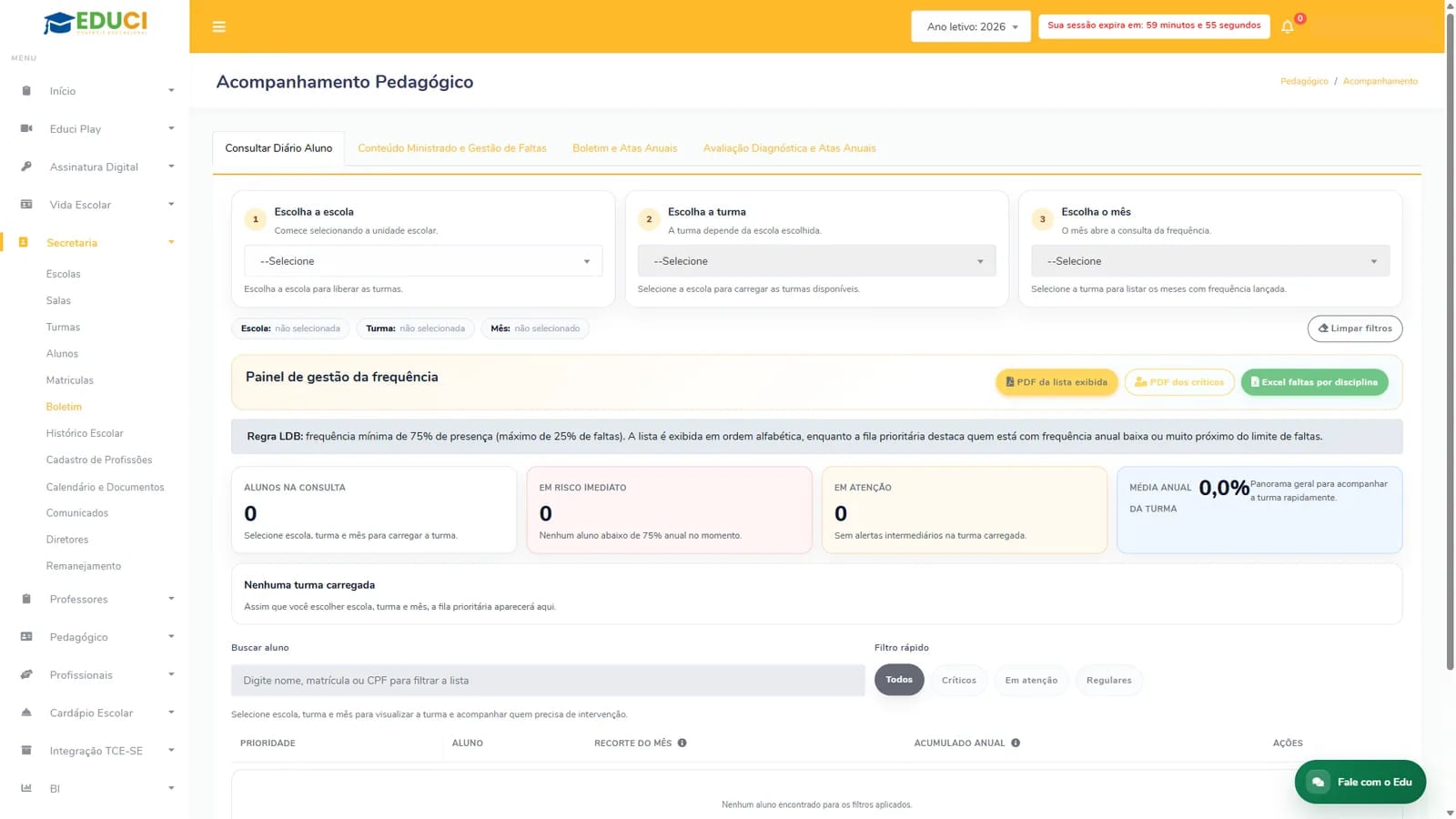Expand the Educi Play menu arrow
The width and height of the screenshot is (1456, 819).
[171, 128]
